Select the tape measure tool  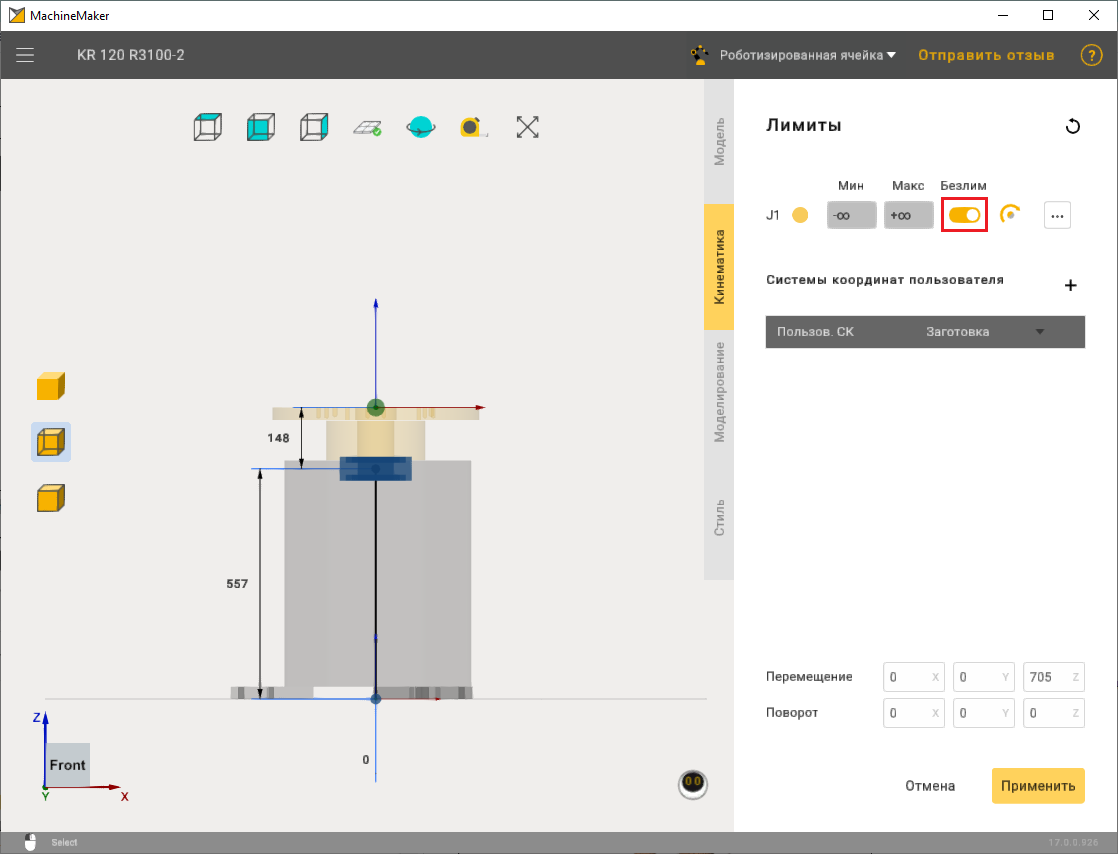[x=473, y=127]
